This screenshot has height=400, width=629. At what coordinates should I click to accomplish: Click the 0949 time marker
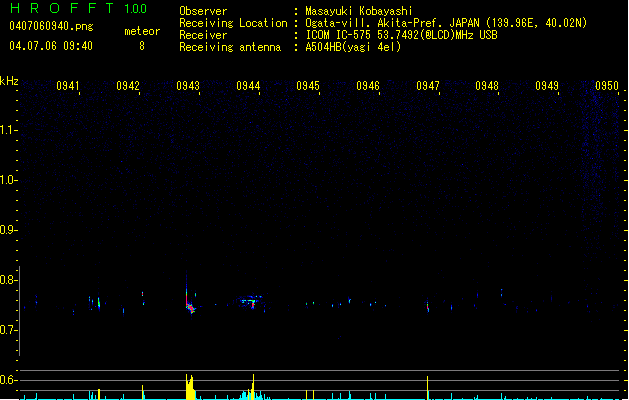pos(547,86)
